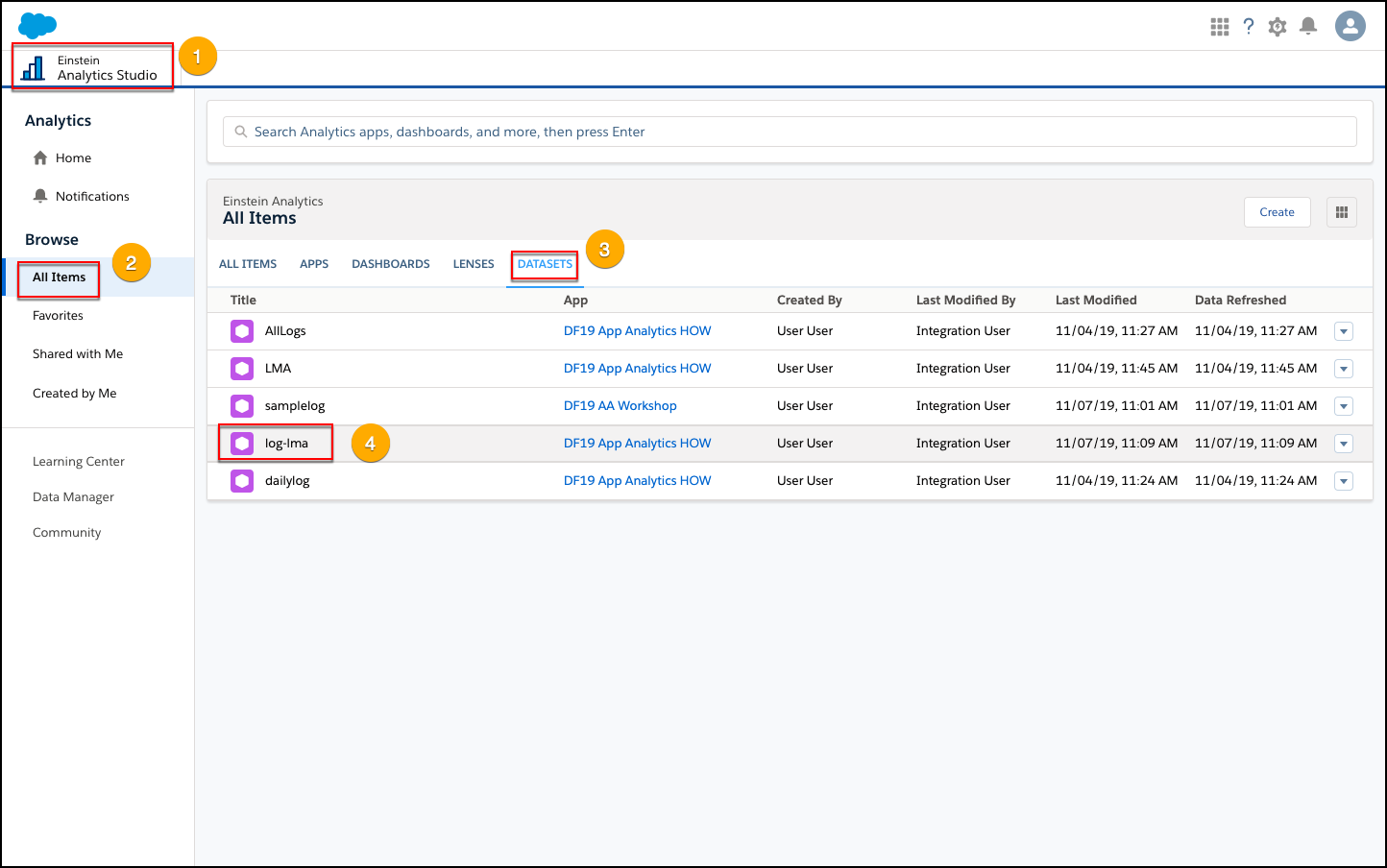
Task: Open the Setup gear icon
Action: click(1277, 27)
